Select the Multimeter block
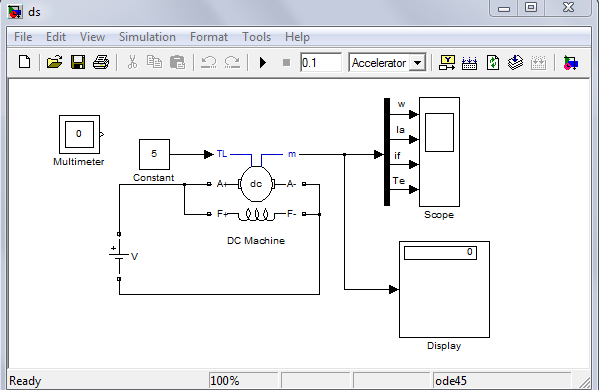The height and width of the screenshot is (390, 599). pos(79,134)
